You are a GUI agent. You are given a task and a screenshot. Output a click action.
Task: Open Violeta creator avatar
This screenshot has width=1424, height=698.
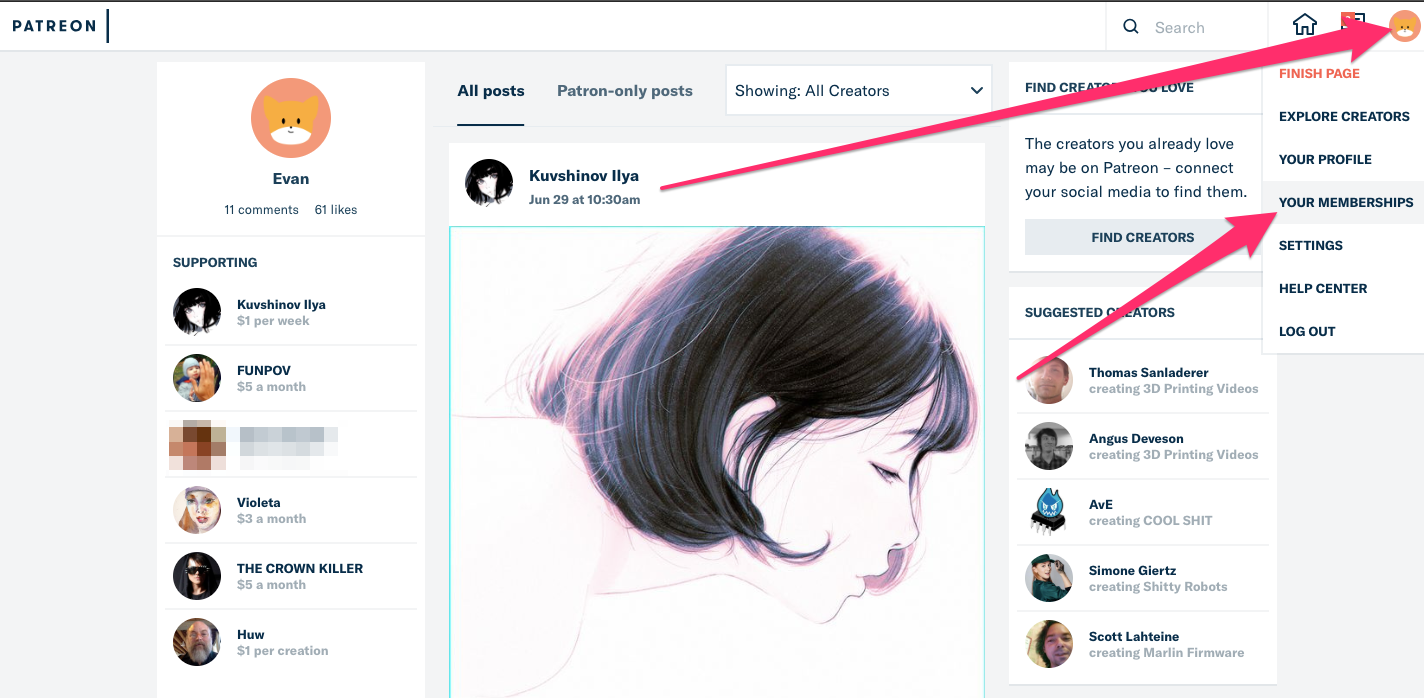point(197,510)
